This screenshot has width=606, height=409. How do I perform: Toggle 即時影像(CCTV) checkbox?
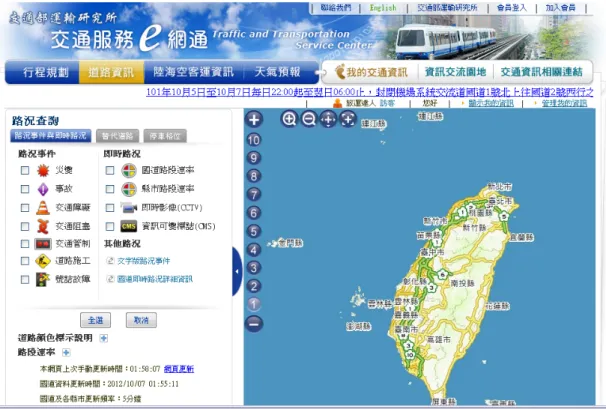110,208
